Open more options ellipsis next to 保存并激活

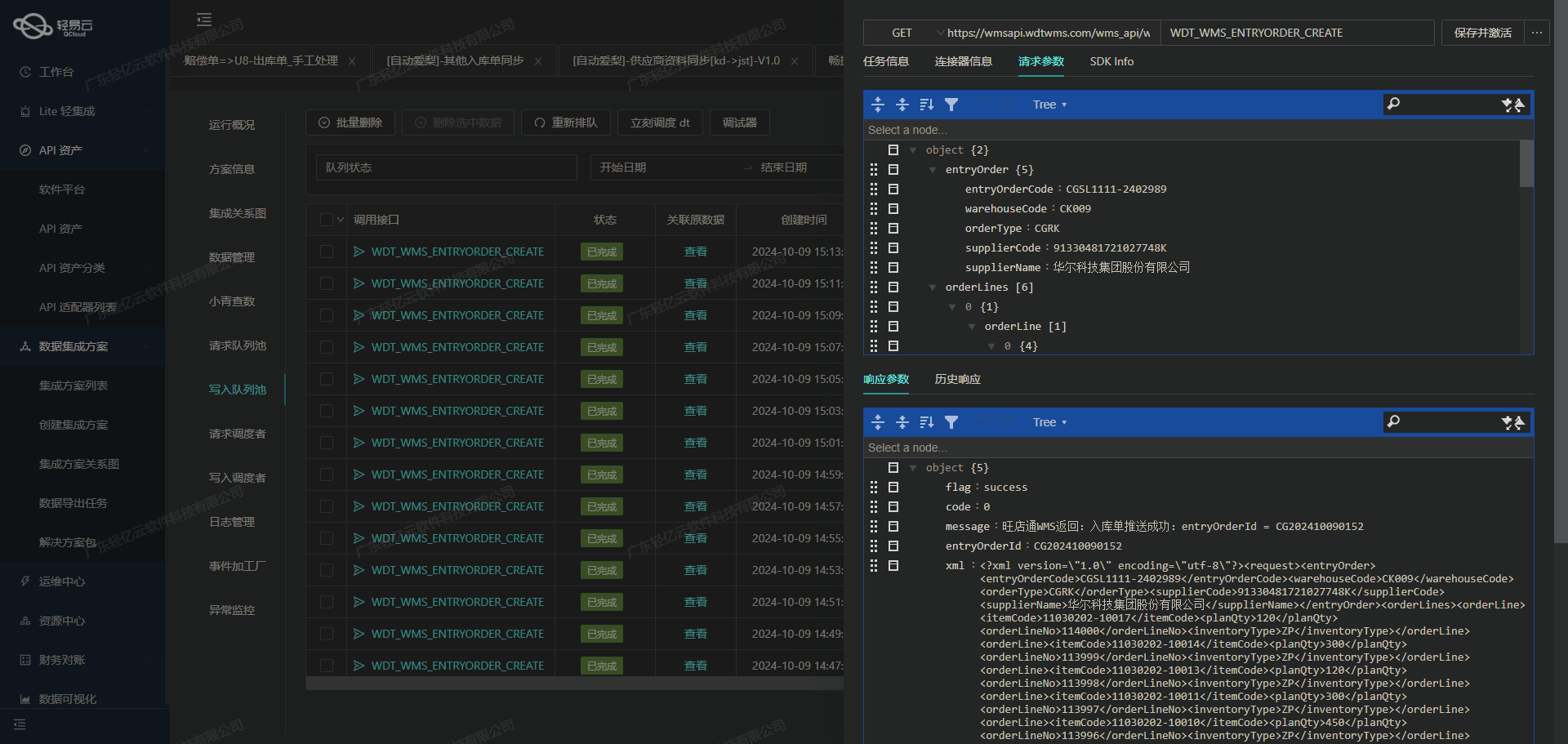[x=1537, y=33]
